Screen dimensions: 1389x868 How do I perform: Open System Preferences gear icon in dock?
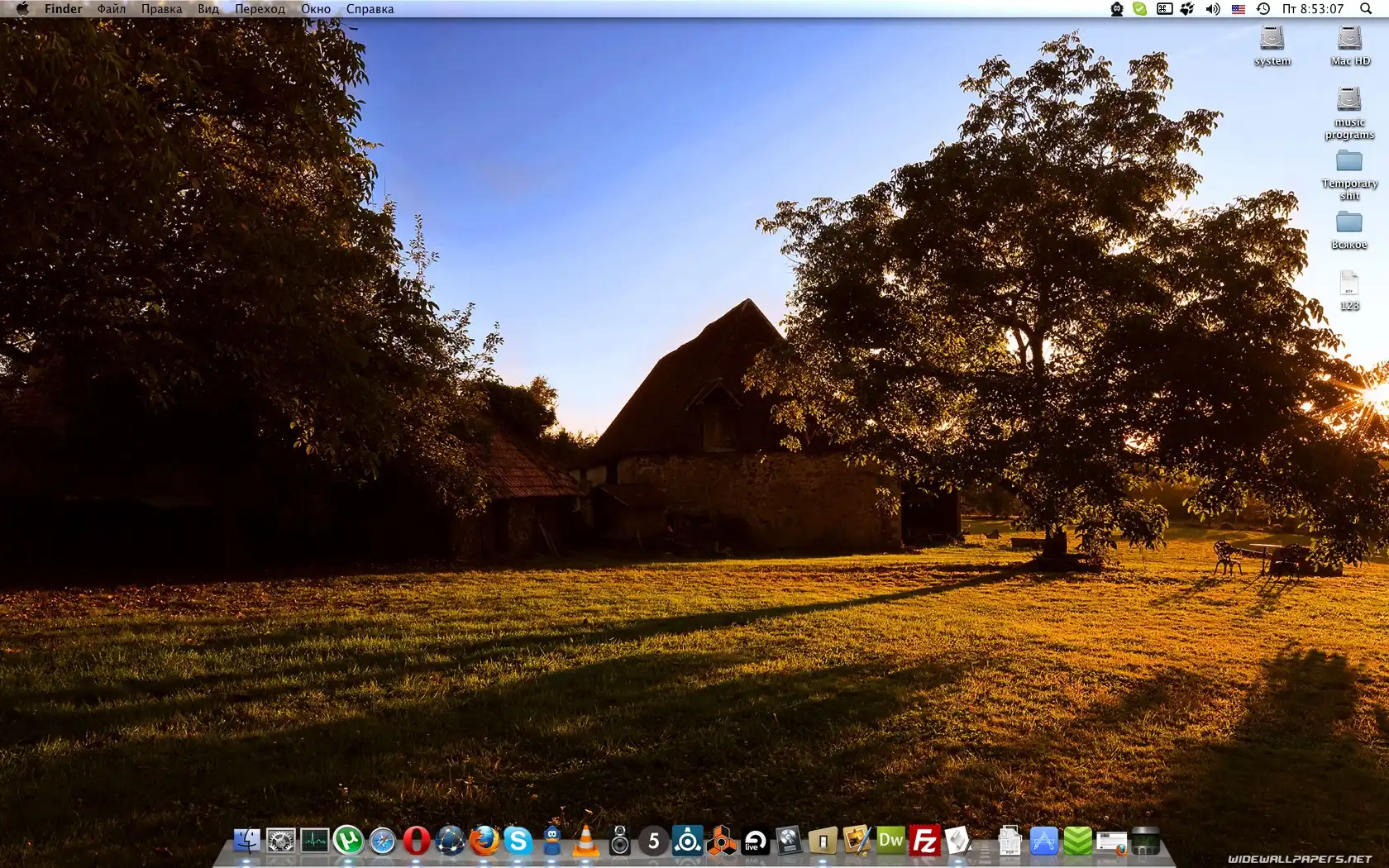pyautogui.click(x=280, y=842)
